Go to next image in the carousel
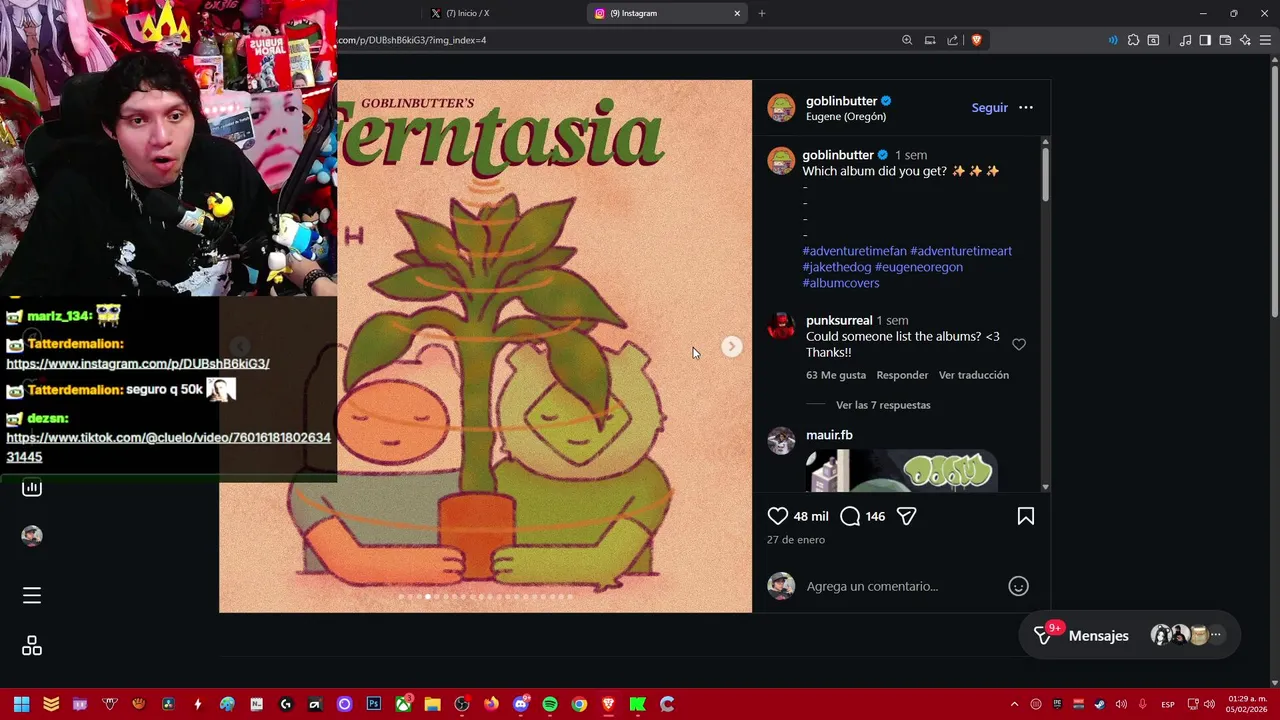This screenshot has height=720, width=1280. [732, 346]
